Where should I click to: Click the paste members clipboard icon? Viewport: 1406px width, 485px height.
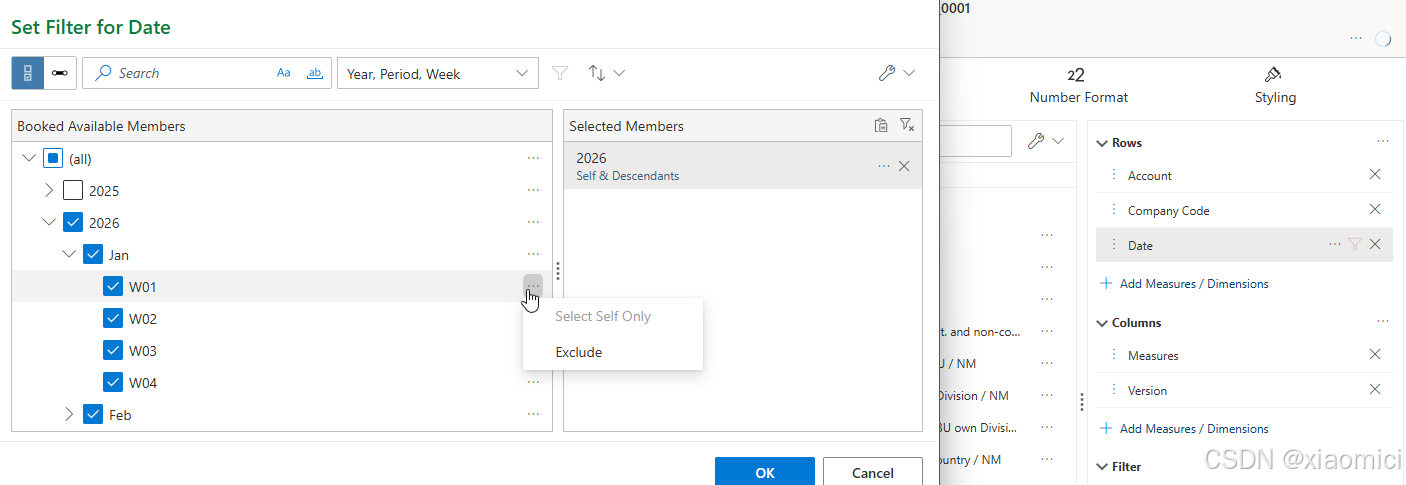click(x=880, y=125)
